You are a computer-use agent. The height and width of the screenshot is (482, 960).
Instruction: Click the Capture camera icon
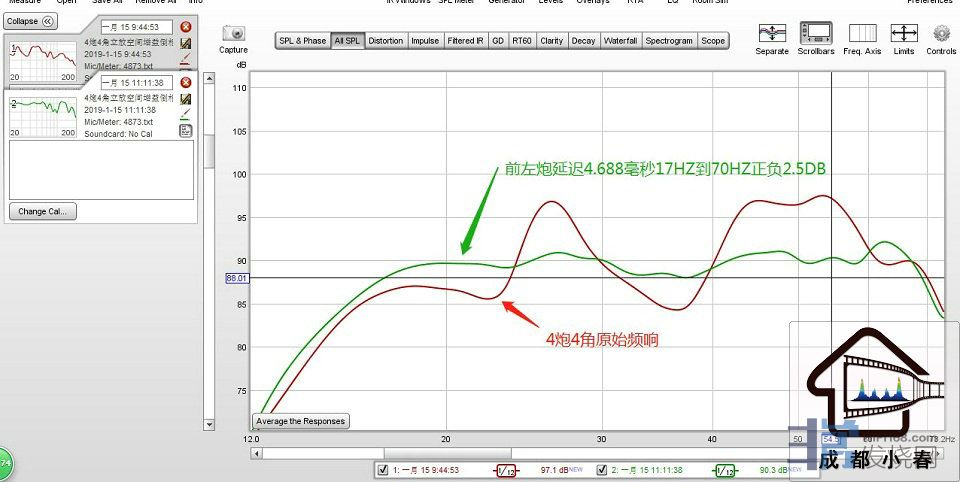233,36
